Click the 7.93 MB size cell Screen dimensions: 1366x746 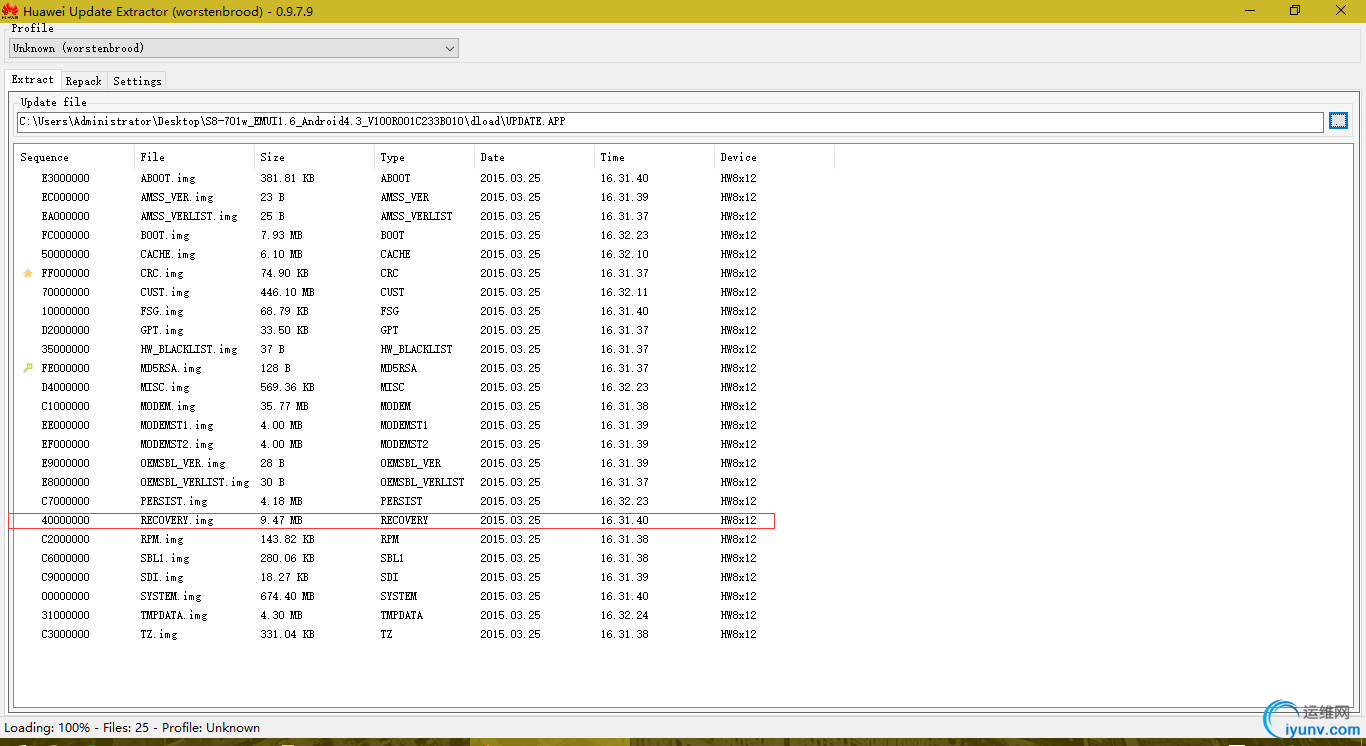(x=281, y=235)
